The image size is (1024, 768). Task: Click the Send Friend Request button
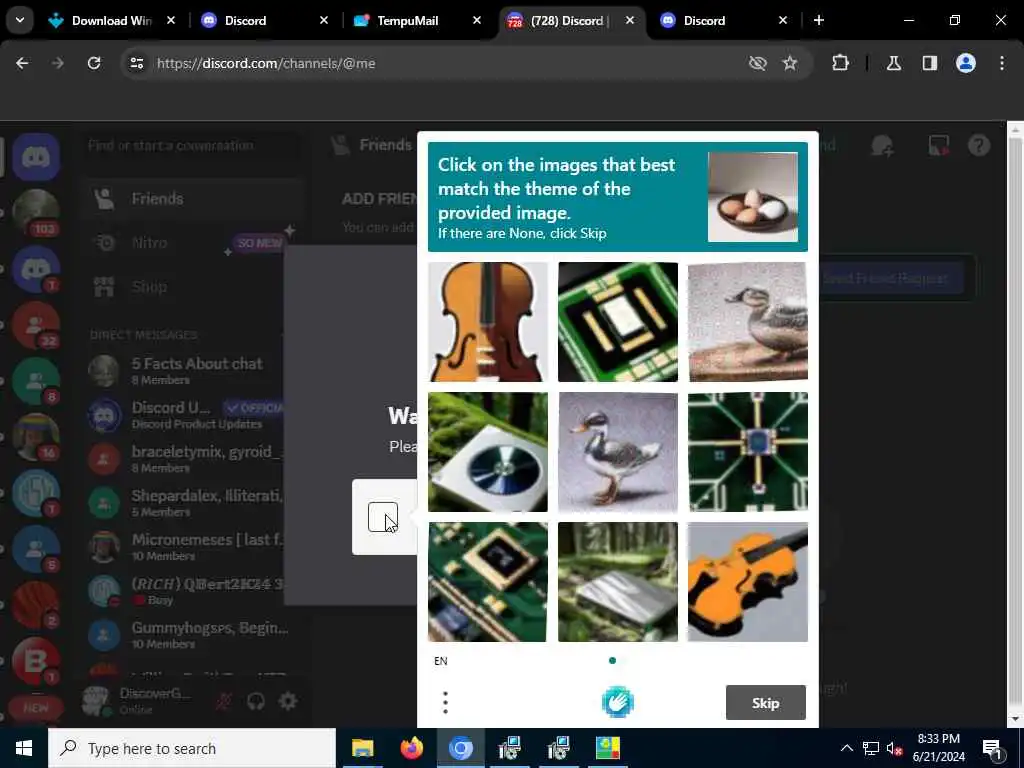[x=891, y=279]
